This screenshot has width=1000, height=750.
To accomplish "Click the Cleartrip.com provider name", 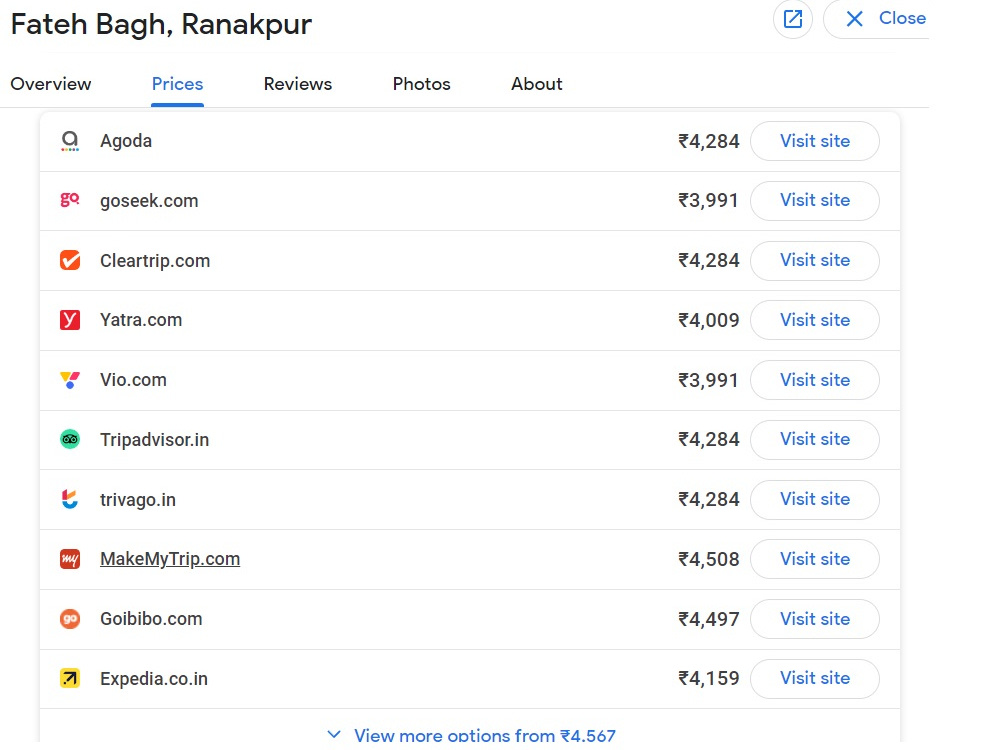I will 154,261.
